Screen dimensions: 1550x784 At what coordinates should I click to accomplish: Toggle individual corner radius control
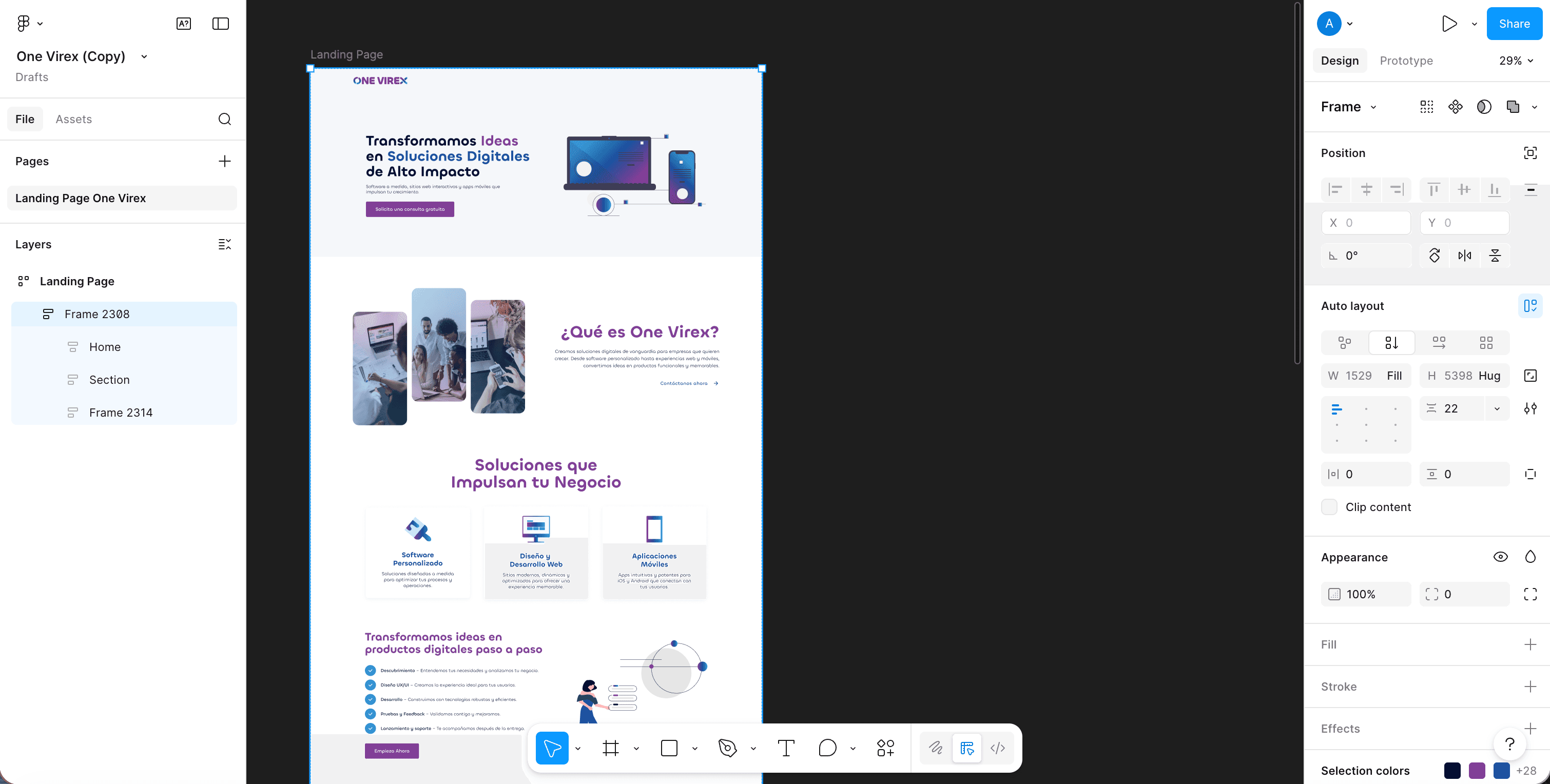pos(1530,594)
